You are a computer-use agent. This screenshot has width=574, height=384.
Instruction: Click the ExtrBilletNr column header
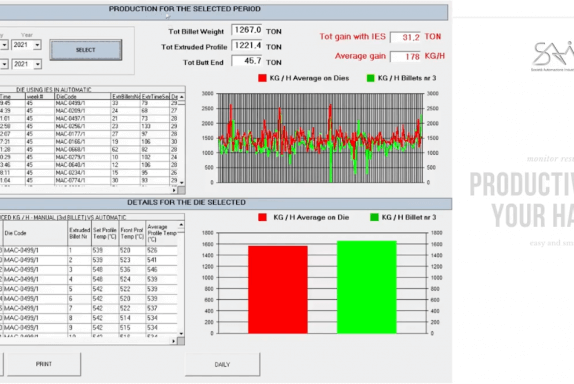coord(126,97)
